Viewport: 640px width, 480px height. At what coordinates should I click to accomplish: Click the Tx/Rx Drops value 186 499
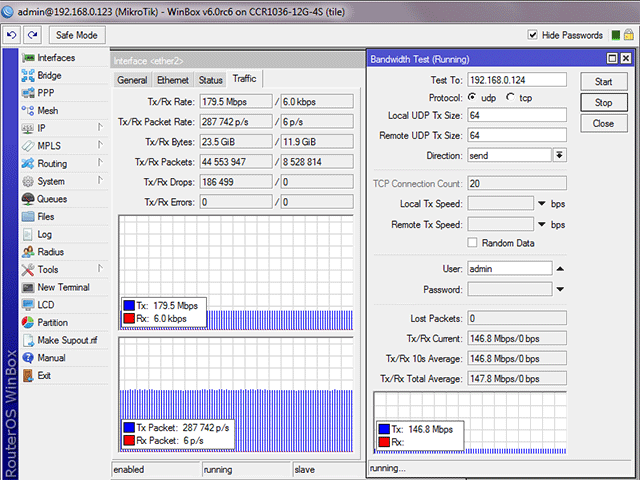[236, 182]
